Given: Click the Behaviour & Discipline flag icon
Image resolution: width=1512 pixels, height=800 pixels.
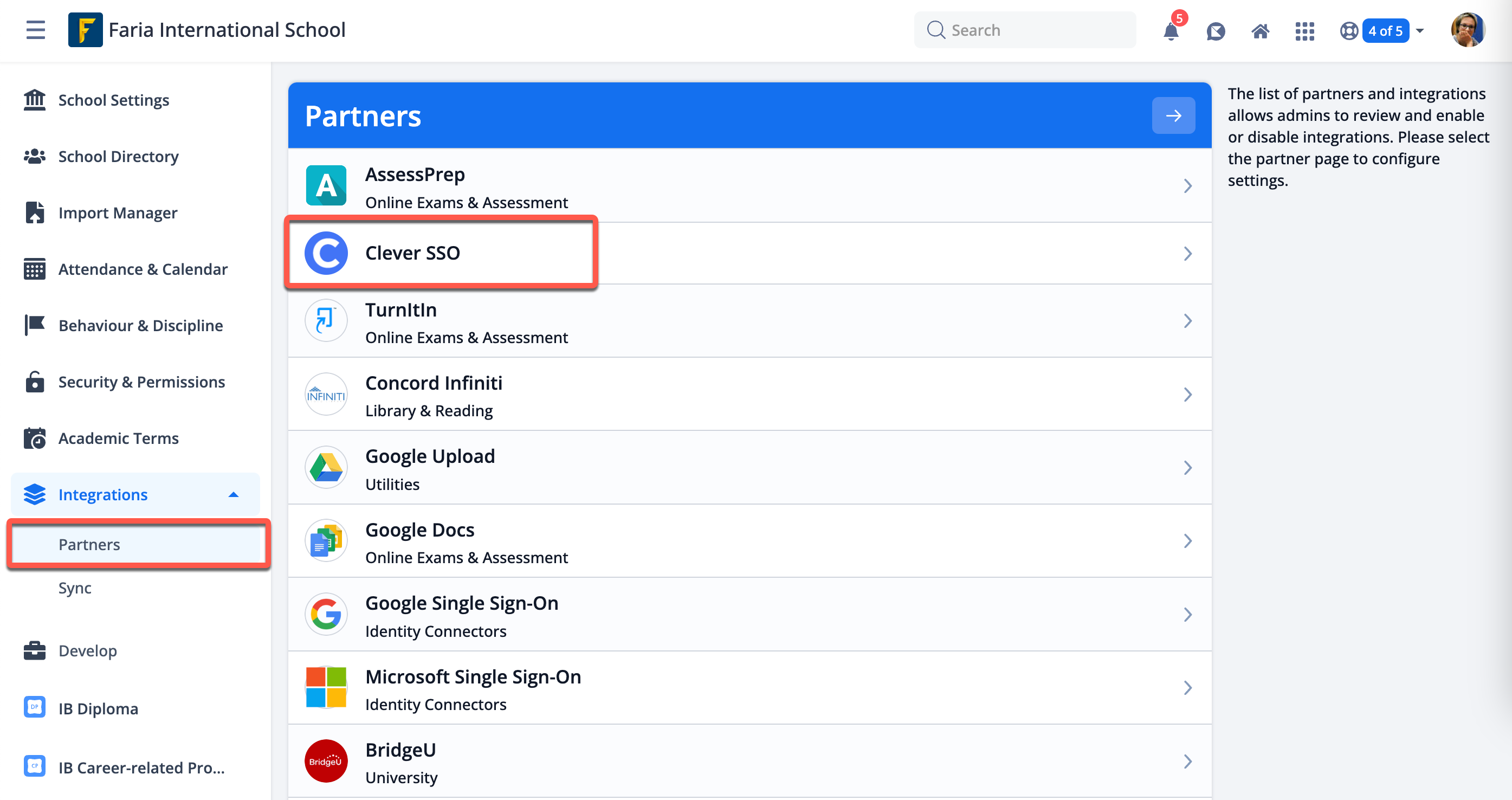Looking at the screenshot, I should (x=35, y=325).
